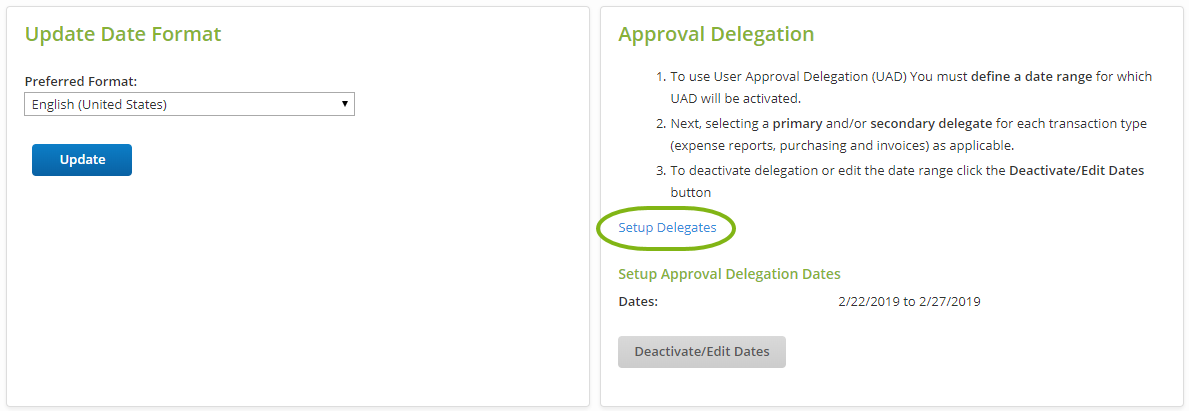Viewport: 1189px width, 411px height.
Task: Click the dropdown arrow beside English (United States)
Action: (x=344, y=104)
